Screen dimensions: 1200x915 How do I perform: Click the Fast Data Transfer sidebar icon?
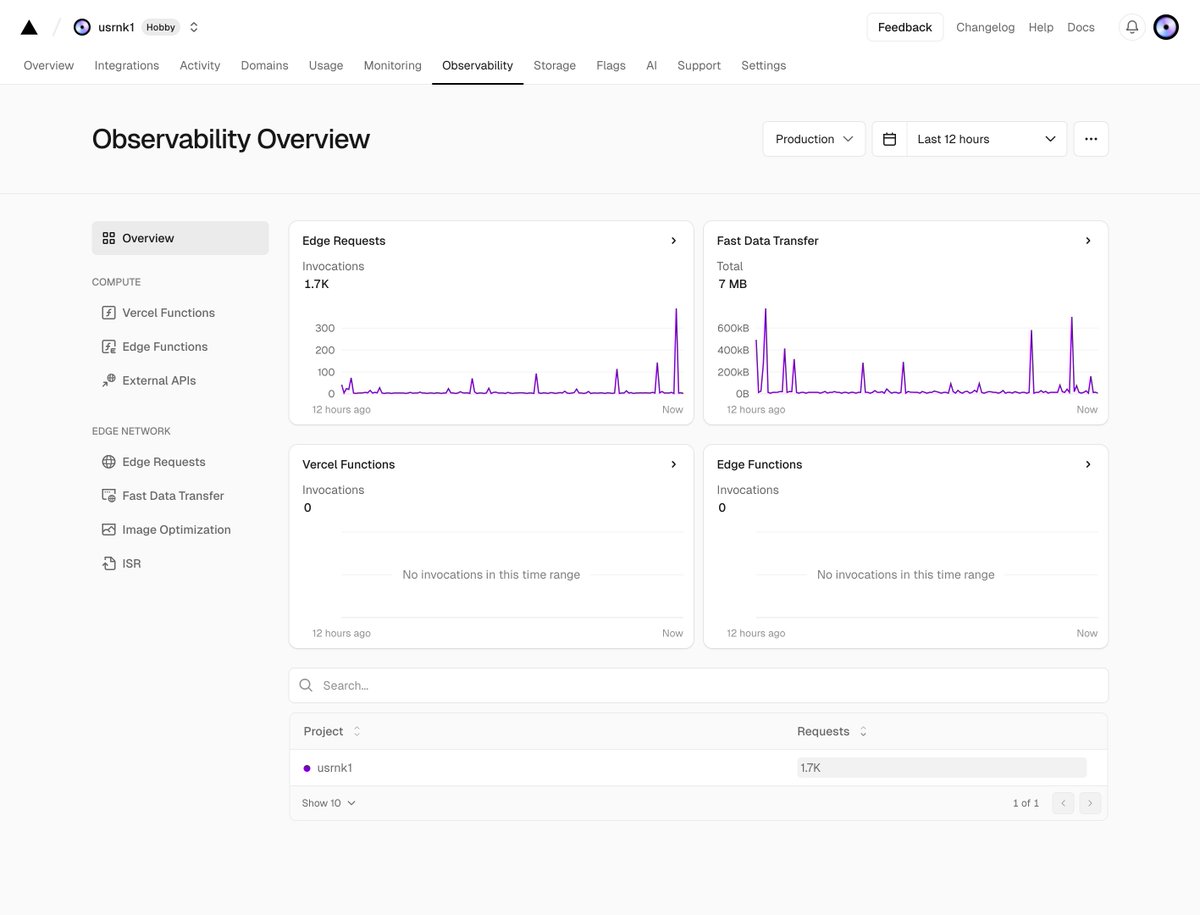109,496
